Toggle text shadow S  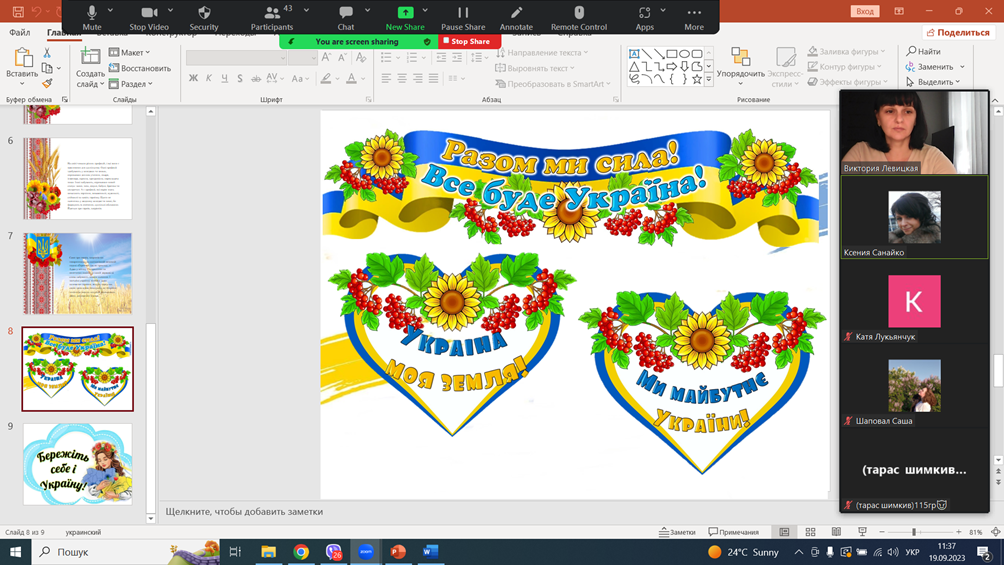pyautogui.click(x=239, y=78)
